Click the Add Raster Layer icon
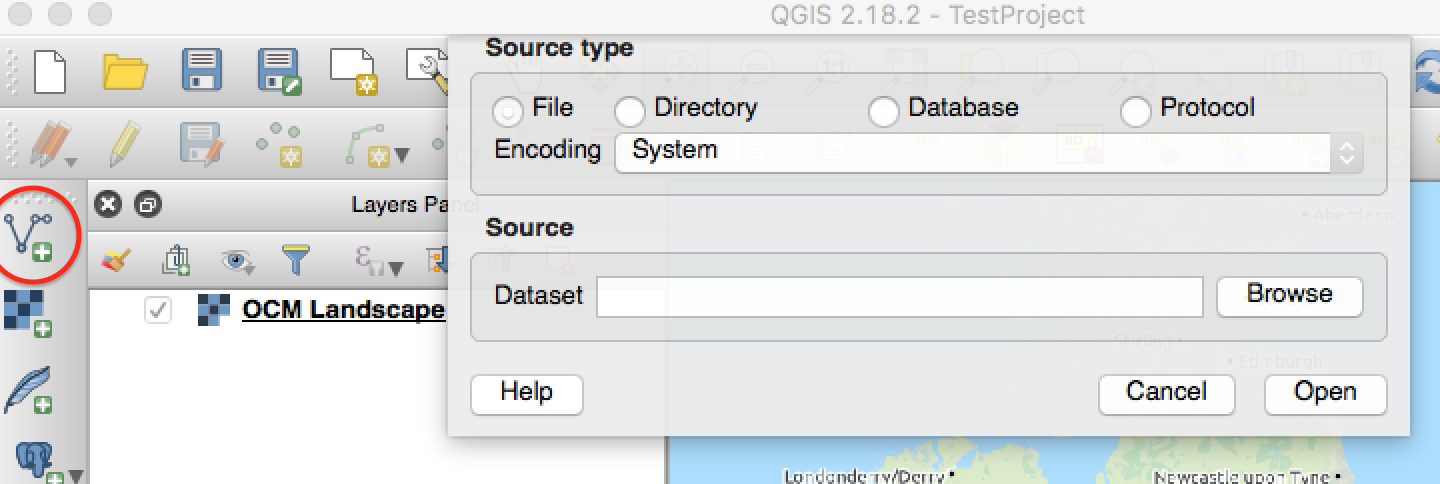The width and height of the screenshot is (1440, 484). tap(28, 313)
